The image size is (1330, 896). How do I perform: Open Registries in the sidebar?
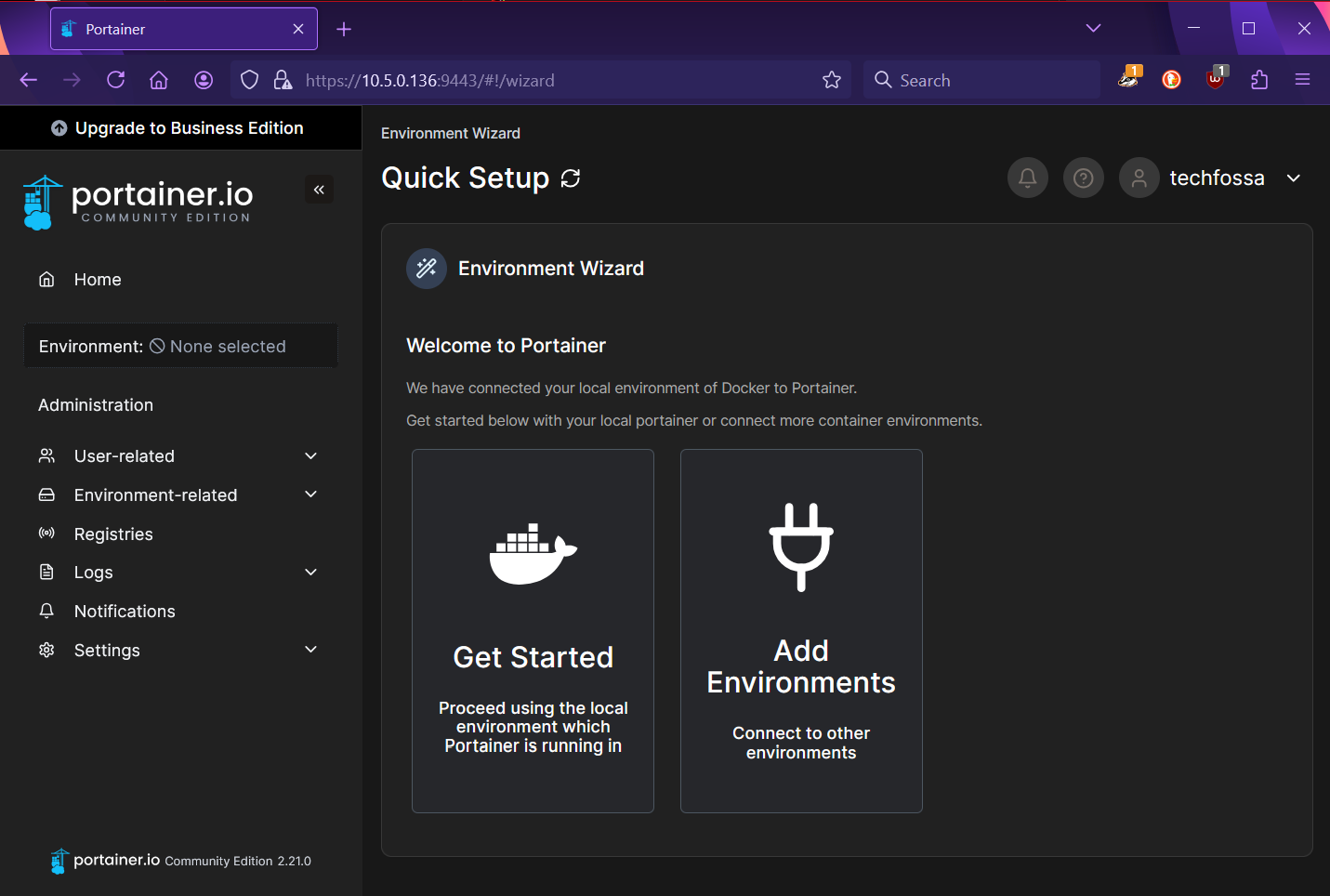pyautogui.click(x=113, y=534)
